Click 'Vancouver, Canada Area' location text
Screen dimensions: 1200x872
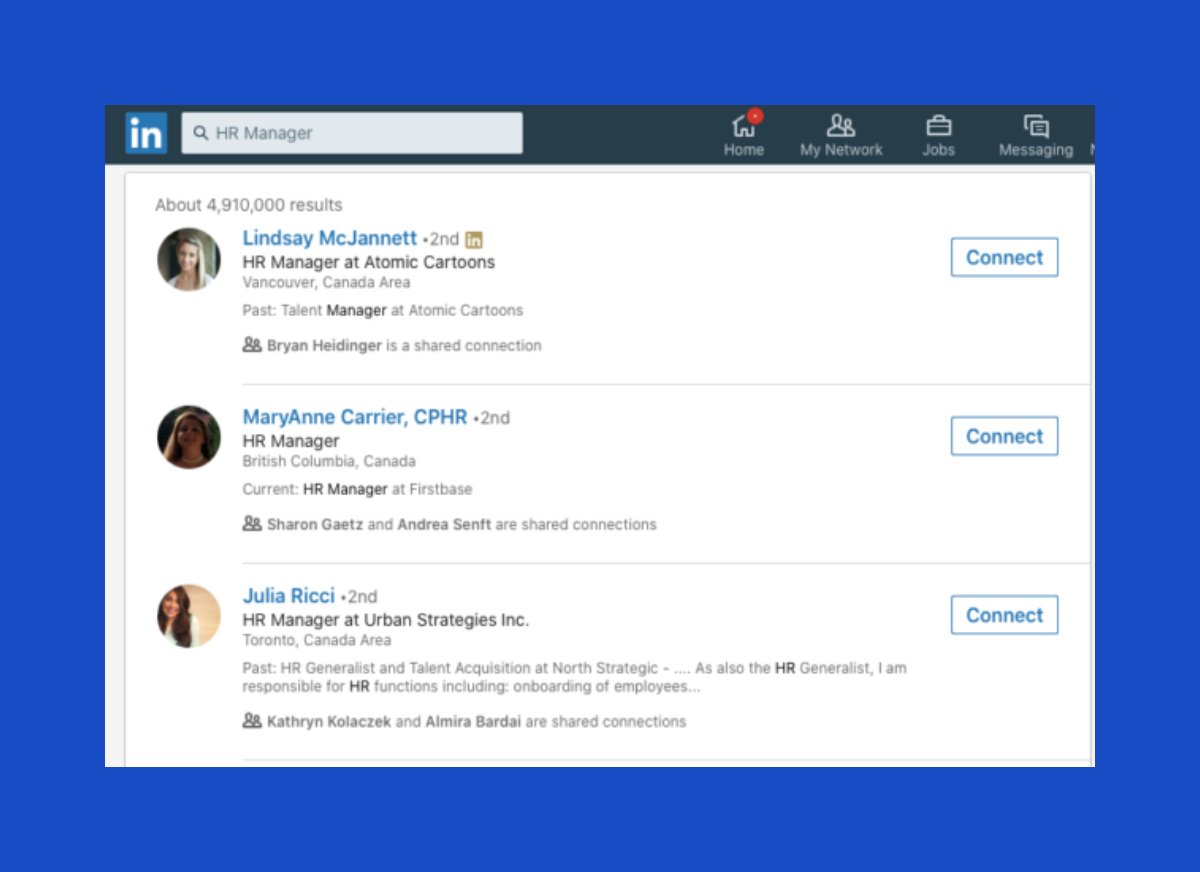pyautogui.click(x=326, y=282)
